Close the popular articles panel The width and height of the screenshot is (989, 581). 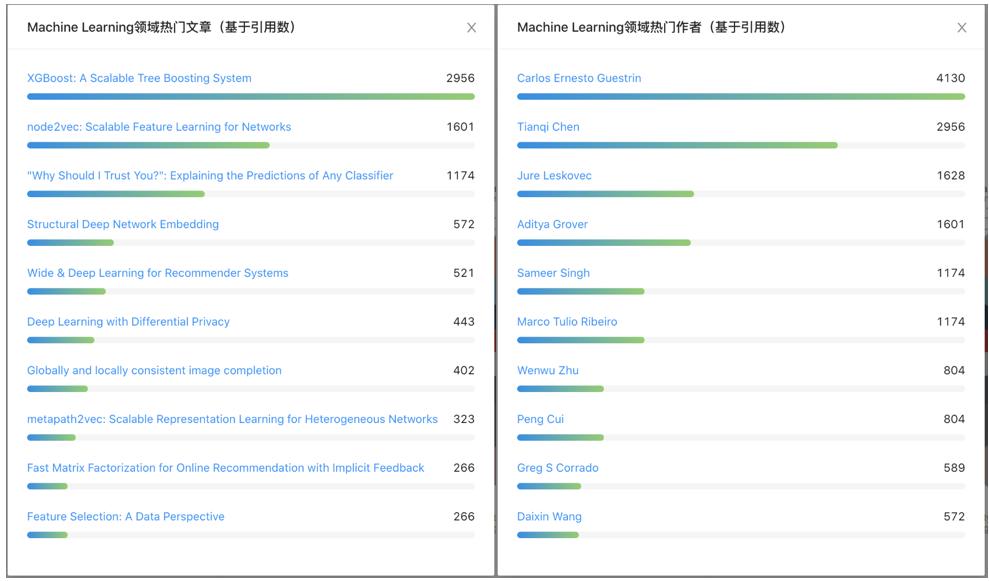click(x=471, y=28)
